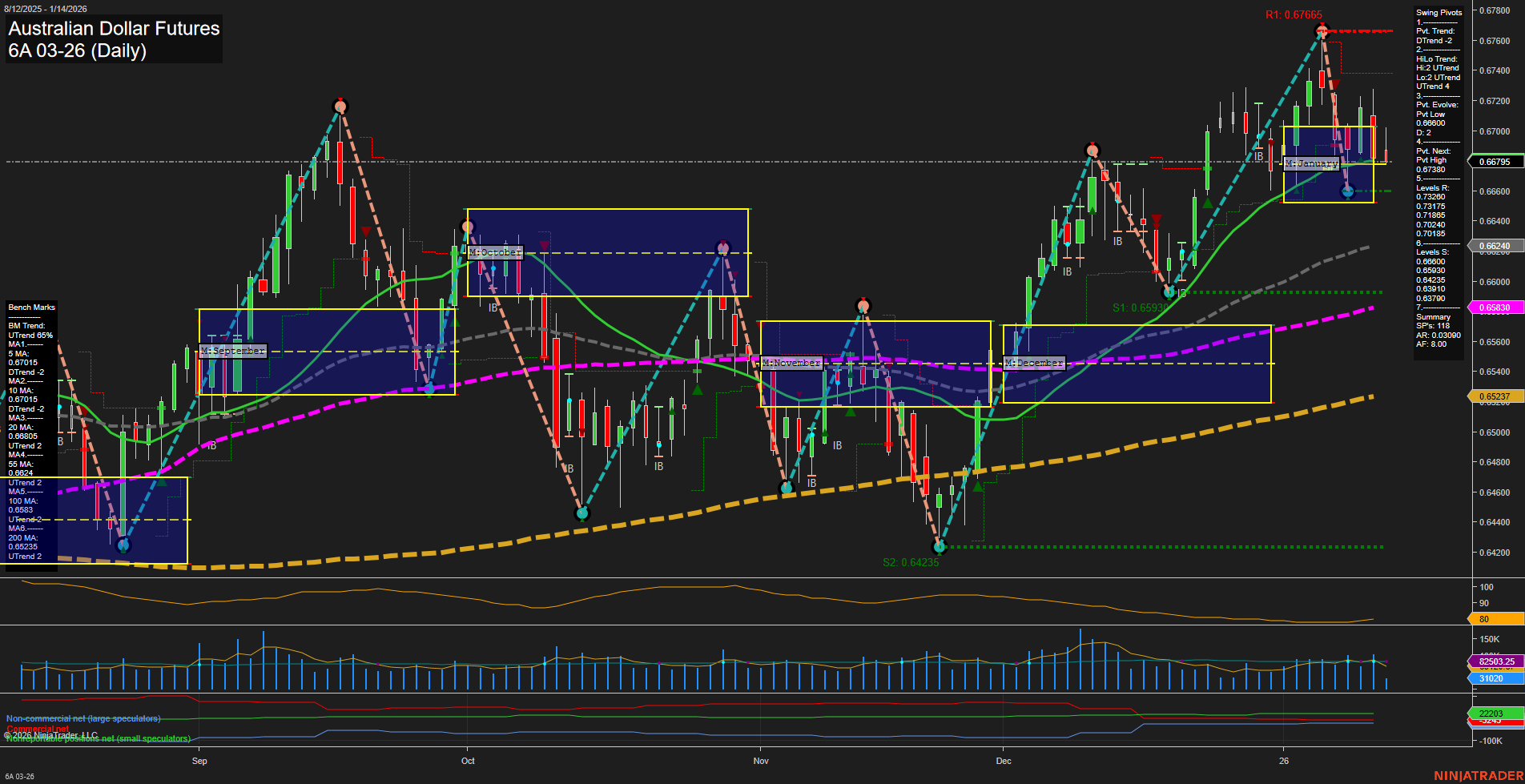Click the gray 0.66240 level tag on the axis
The width and height of the screenshot is (1525, 784).
tap(1493, 246)
